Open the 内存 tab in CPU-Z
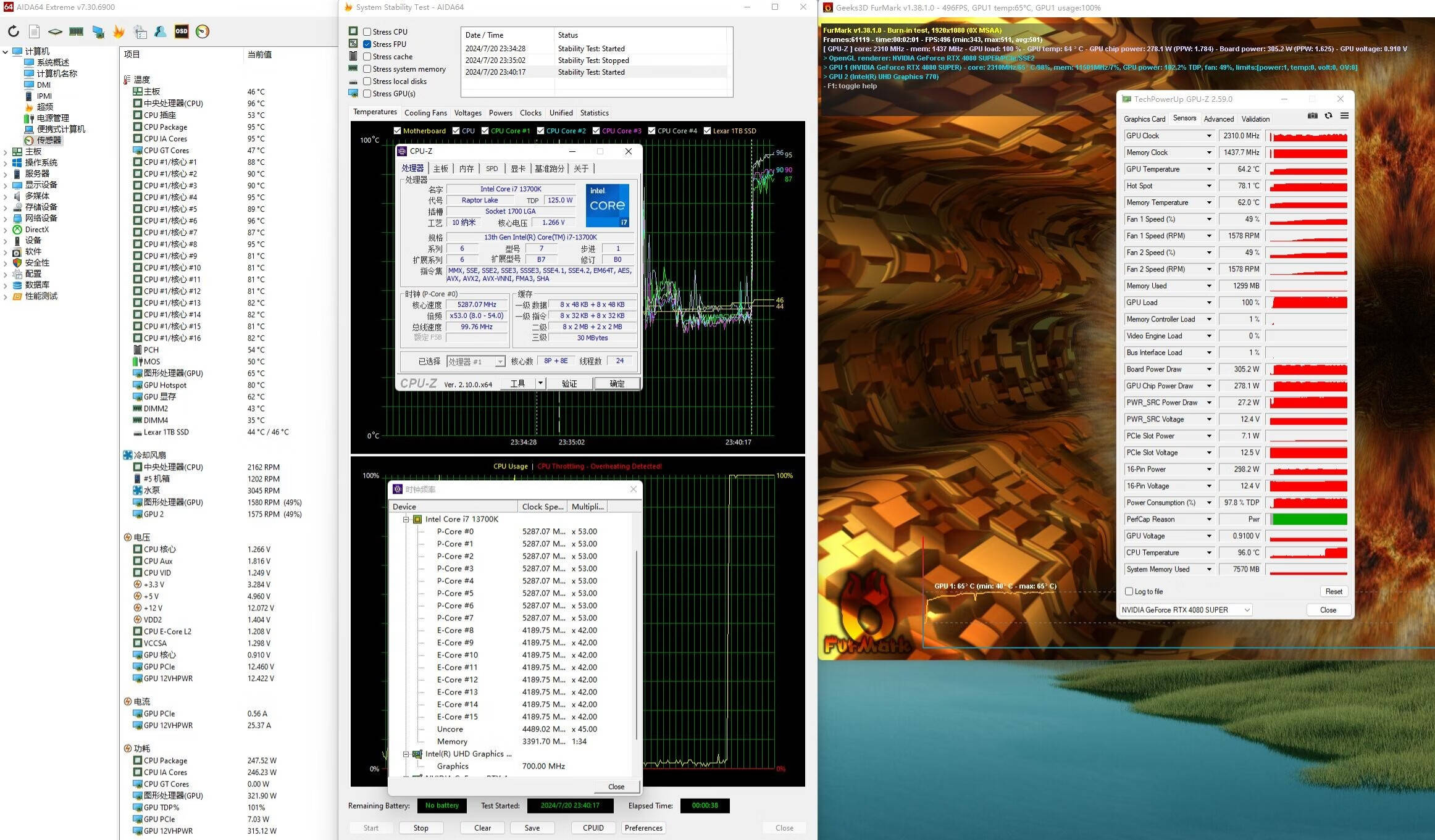The height and width of the screenshot is (840, 1435). click(466, 168)
